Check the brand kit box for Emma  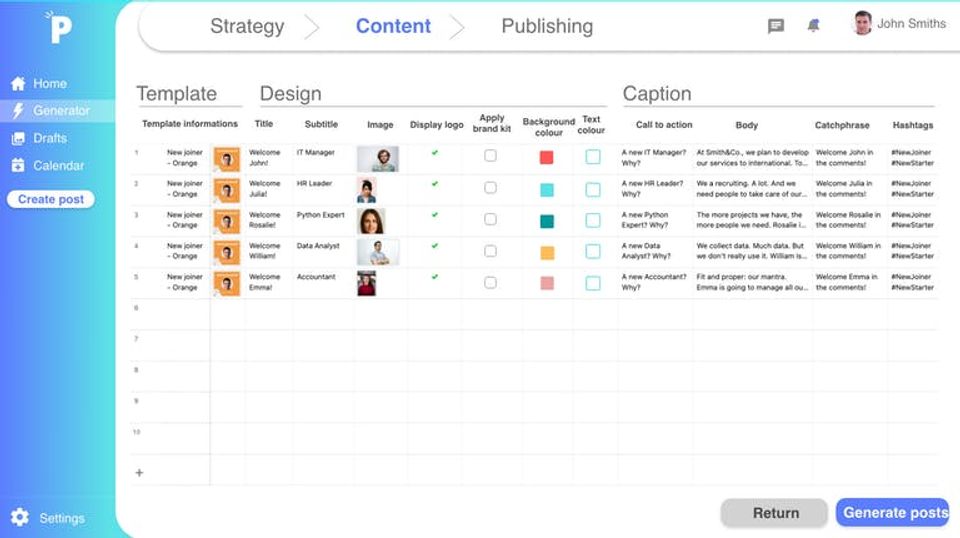[490, 283]
